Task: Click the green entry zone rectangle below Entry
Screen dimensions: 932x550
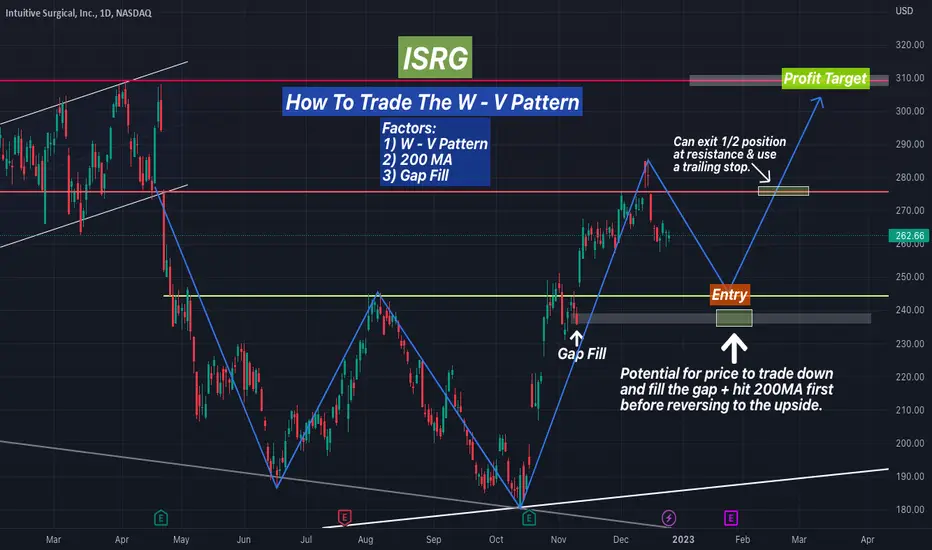Action: 734,318
